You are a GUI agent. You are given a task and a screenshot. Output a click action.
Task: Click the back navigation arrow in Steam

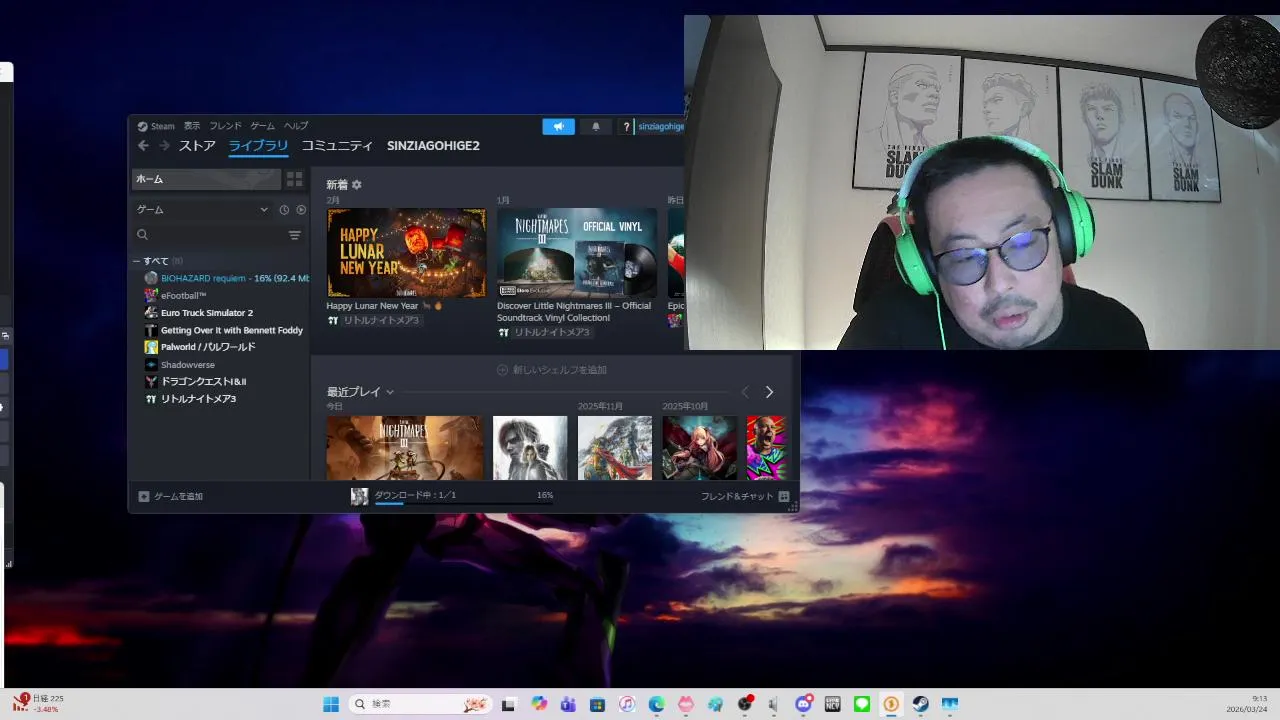pos(143,146)
